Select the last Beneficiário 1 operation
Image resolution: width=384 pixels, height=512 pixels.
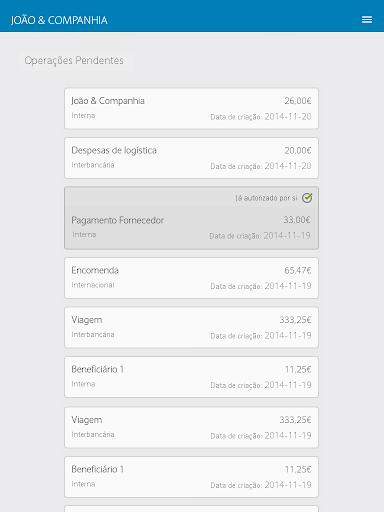(191, 477)
